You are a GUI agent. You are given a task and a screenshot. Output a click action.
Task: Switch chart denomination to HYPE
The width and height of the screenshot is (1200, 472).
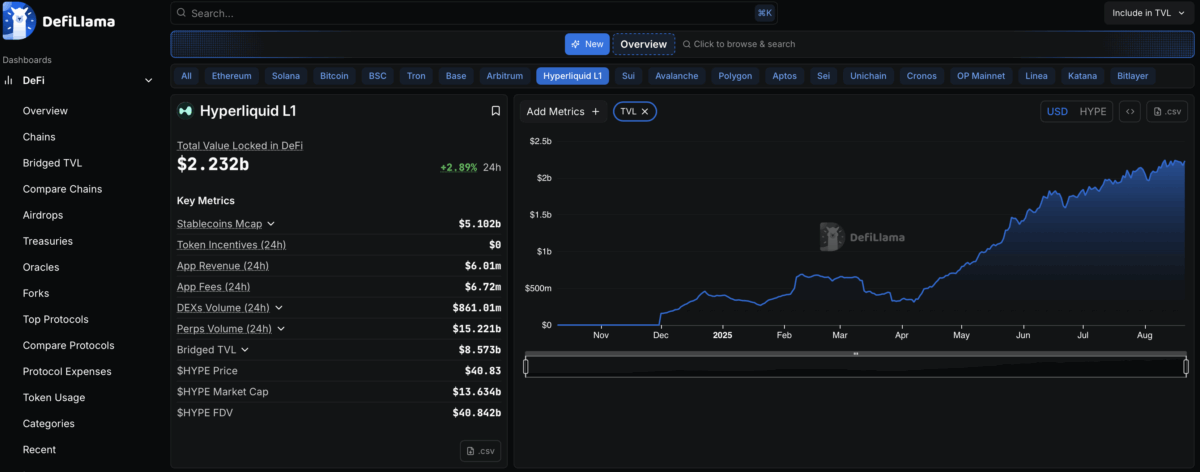point(1093,111)
